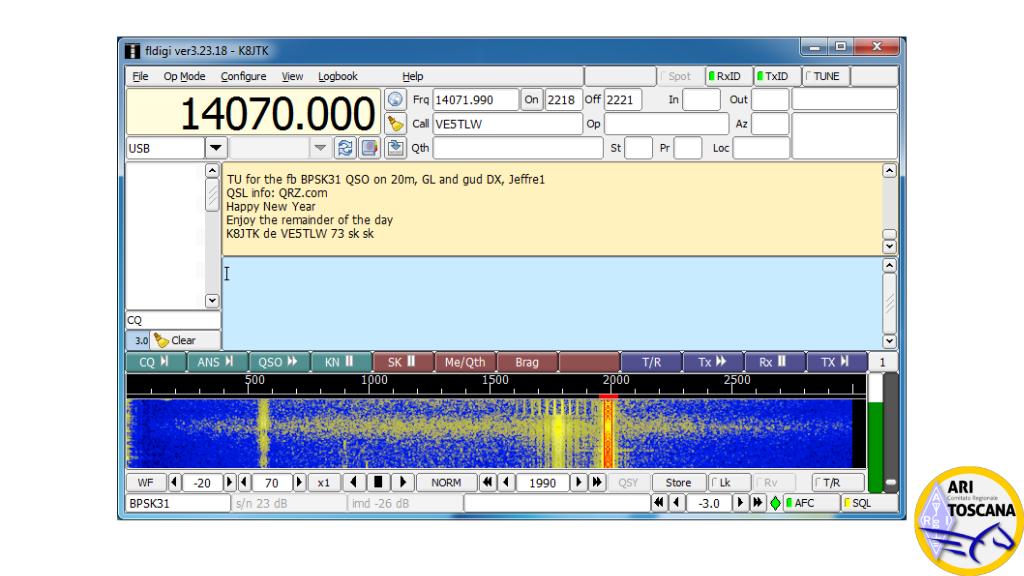Toggle the TxID indicator
The height and width of the screenshot is (576, 1024).
coord(776,76)
